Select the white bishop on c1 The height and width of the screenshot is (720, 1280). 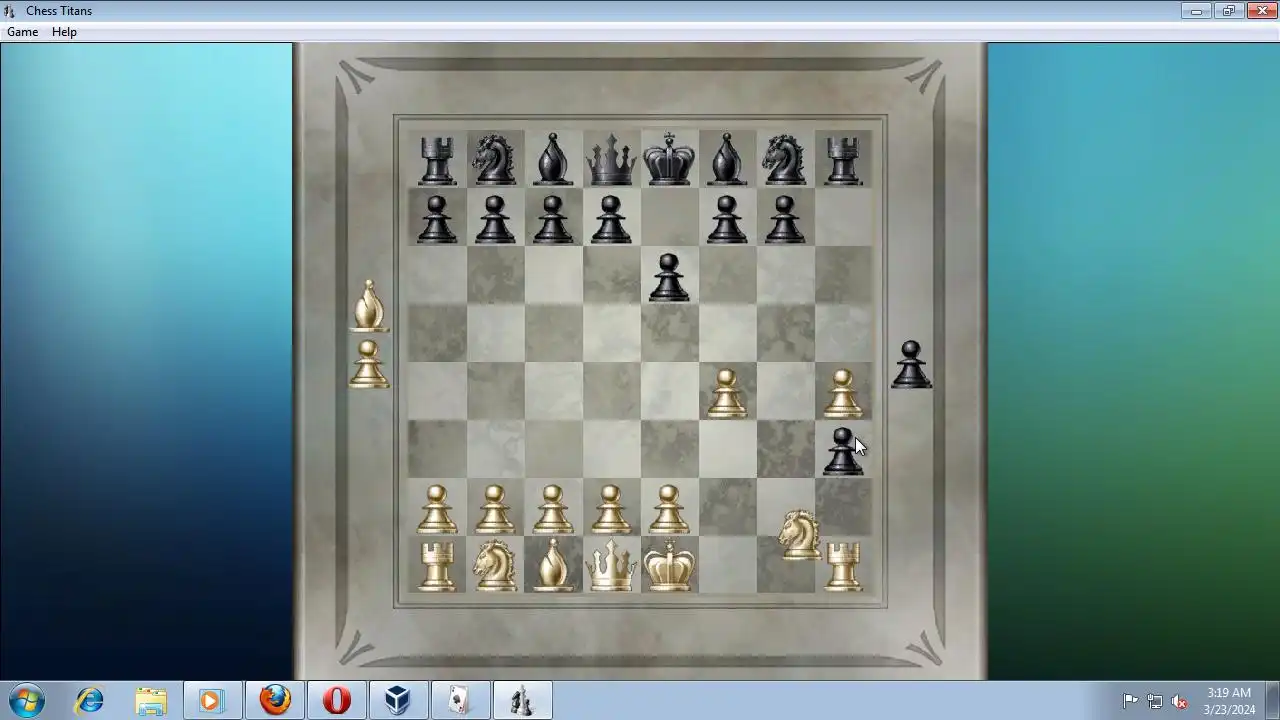coord(553,566)
